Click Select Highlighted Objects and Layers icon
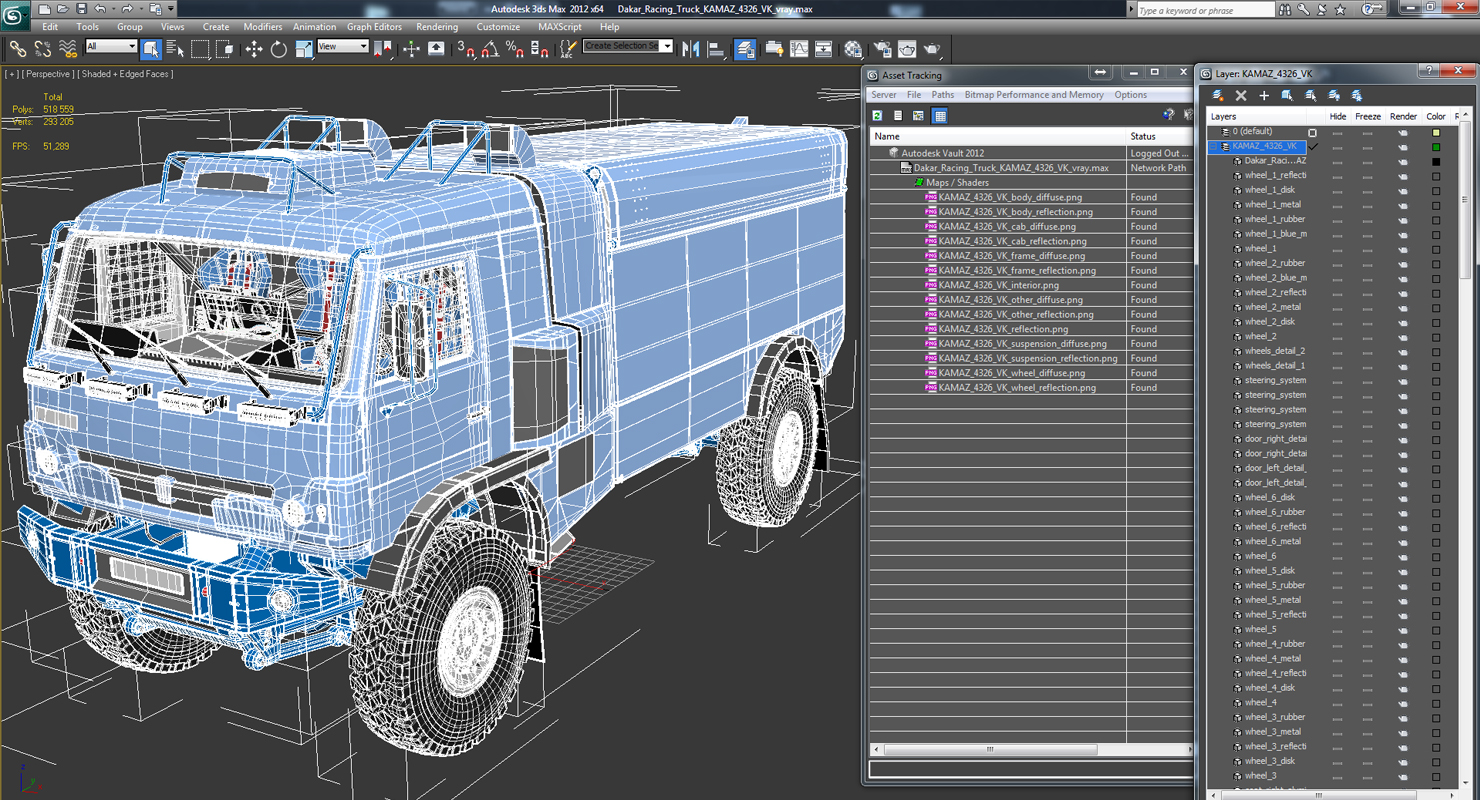The width and height of the screenshot is (1480, 800). [x=1287, y=95]
